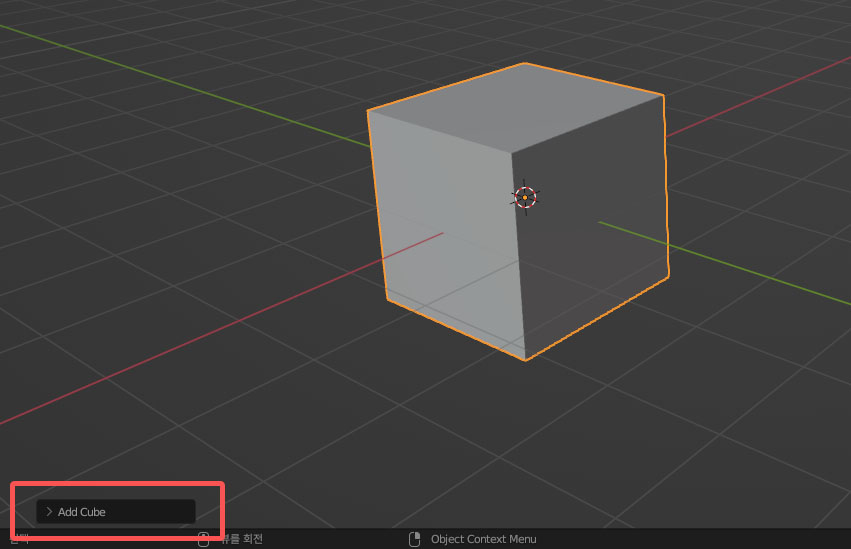Click the '뷰를 회전' status bar text

(x=242, y=539)
